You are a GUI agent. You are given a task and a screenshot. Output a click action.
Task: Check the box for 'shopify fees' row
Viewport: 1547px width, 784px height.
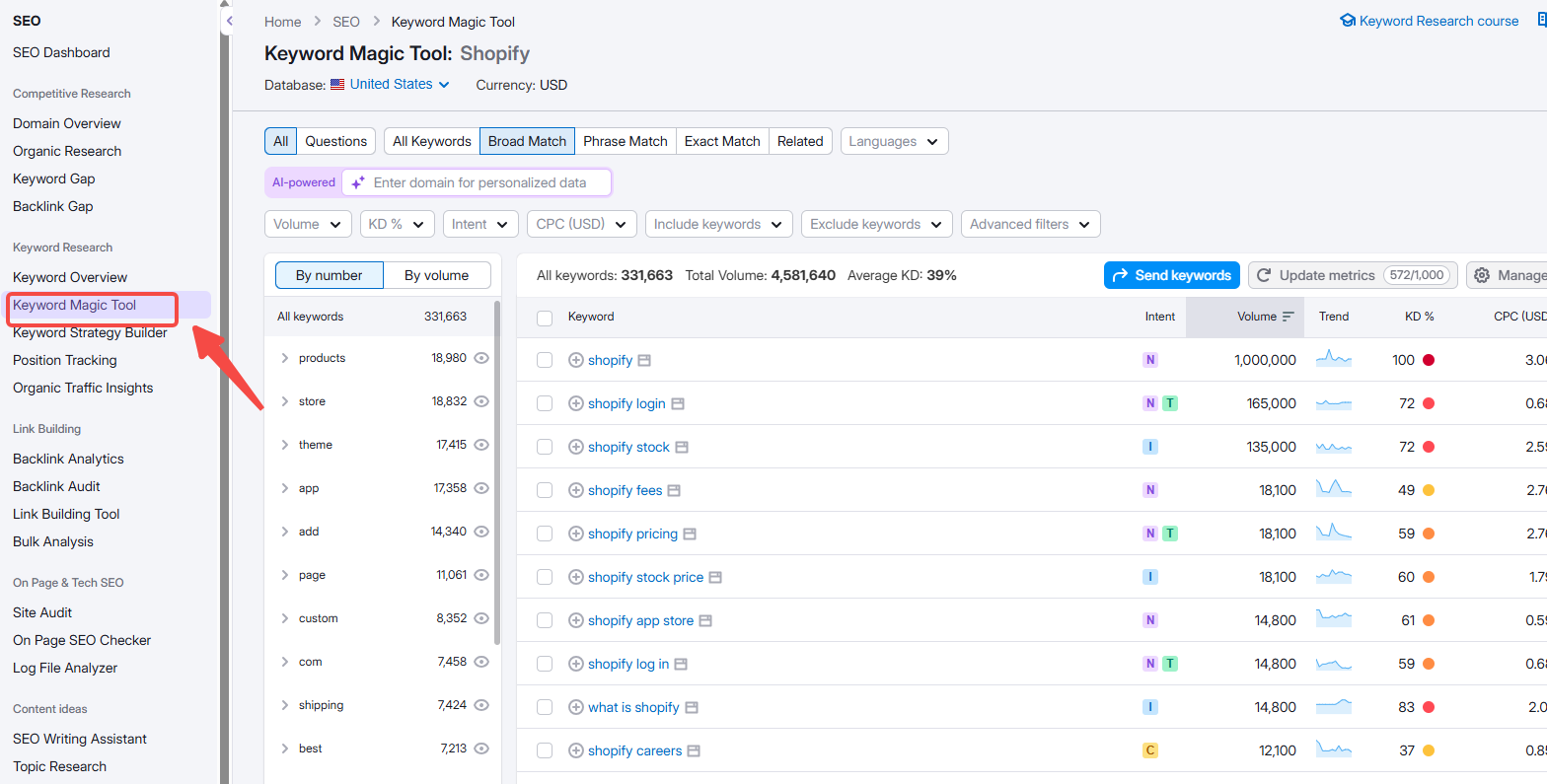(545, 490)
